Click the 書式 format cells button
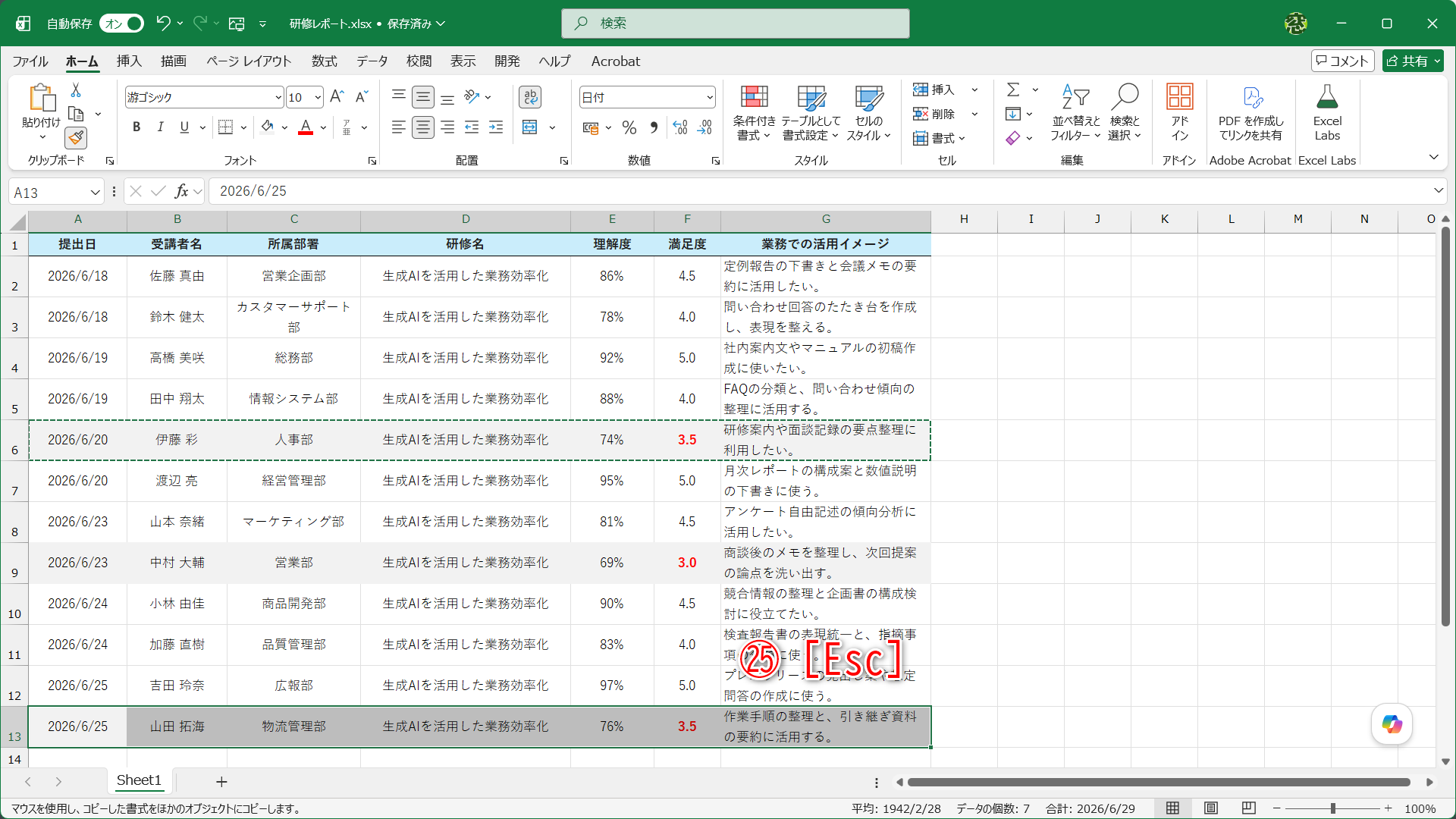The height and width of the screenshot is (819, 1456). pyautogui.click(x=939, y=138)
